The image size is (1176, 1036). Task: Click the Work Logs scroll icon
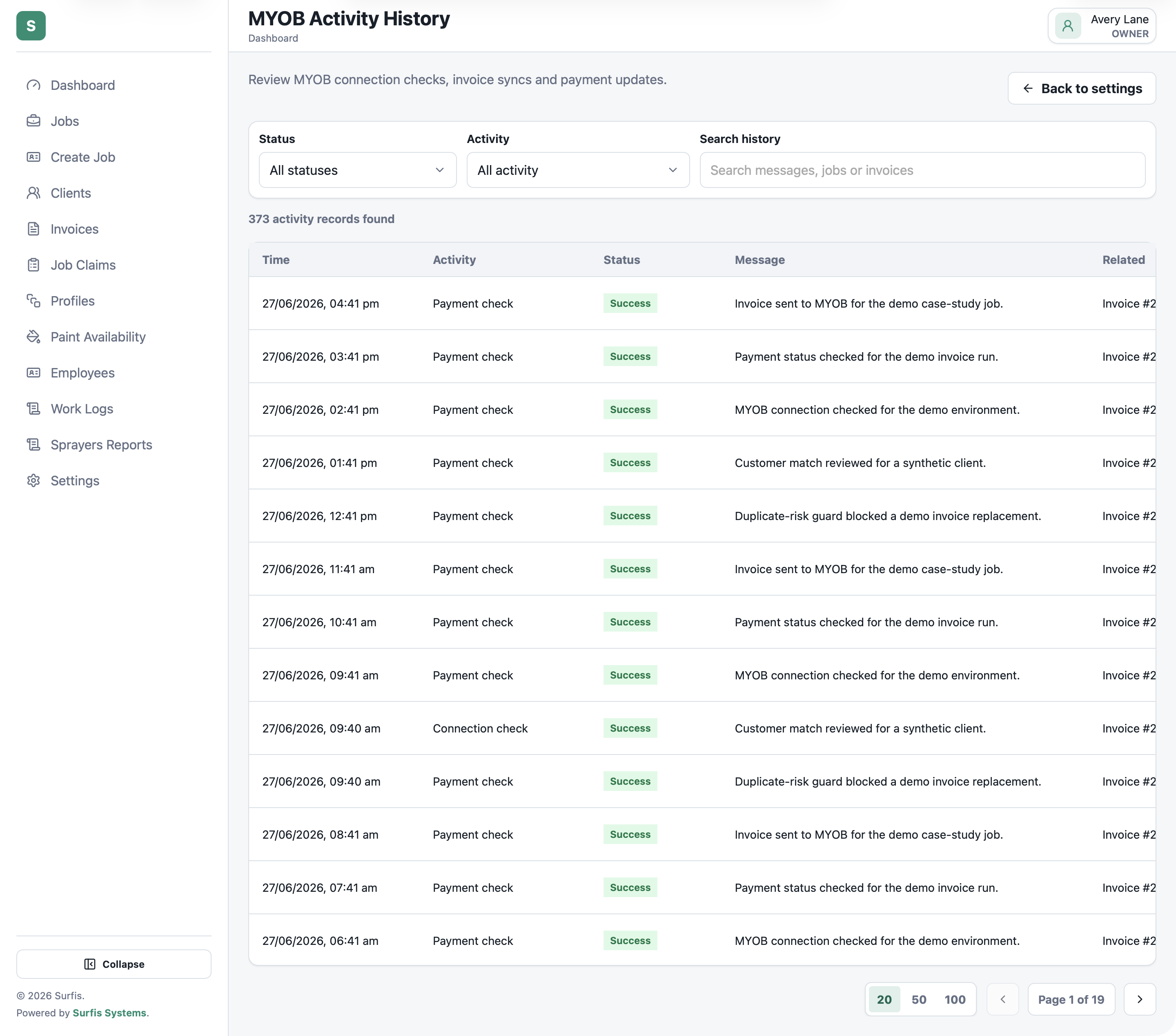click(33, 409)
